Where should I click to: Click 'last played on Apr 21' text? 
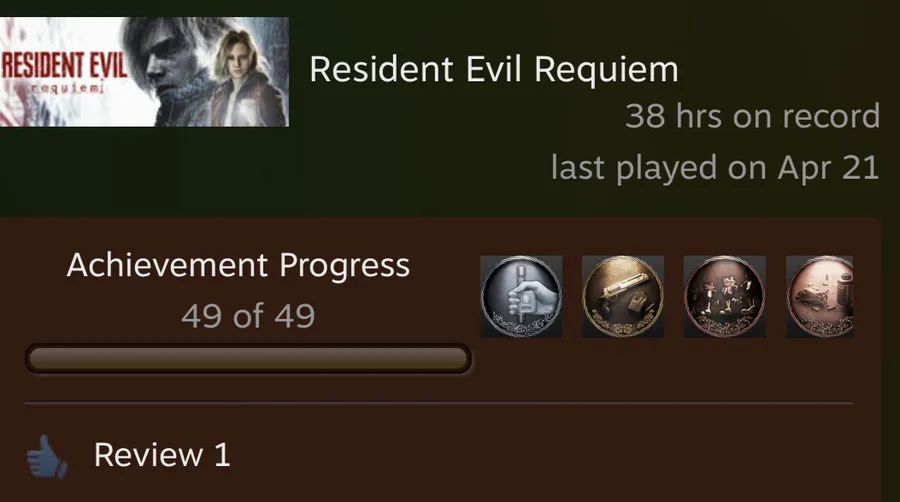point(715,168)
